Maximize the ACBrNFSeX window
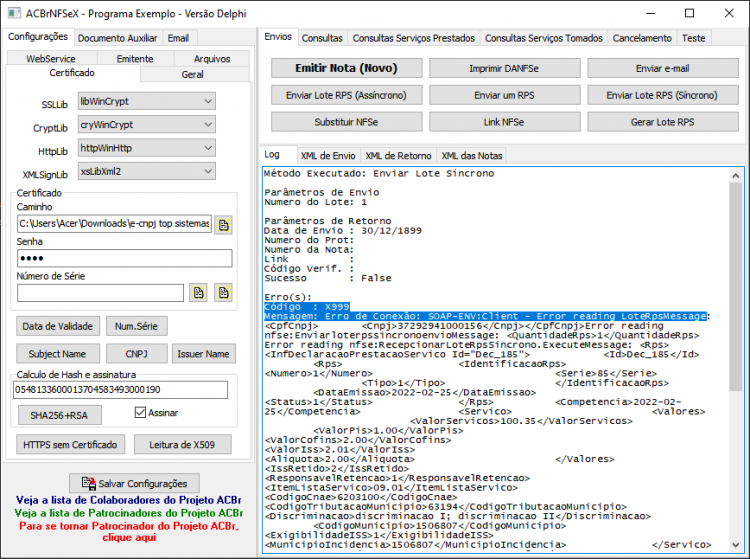This screenshot has height=559, width=750. pos(689,13)
